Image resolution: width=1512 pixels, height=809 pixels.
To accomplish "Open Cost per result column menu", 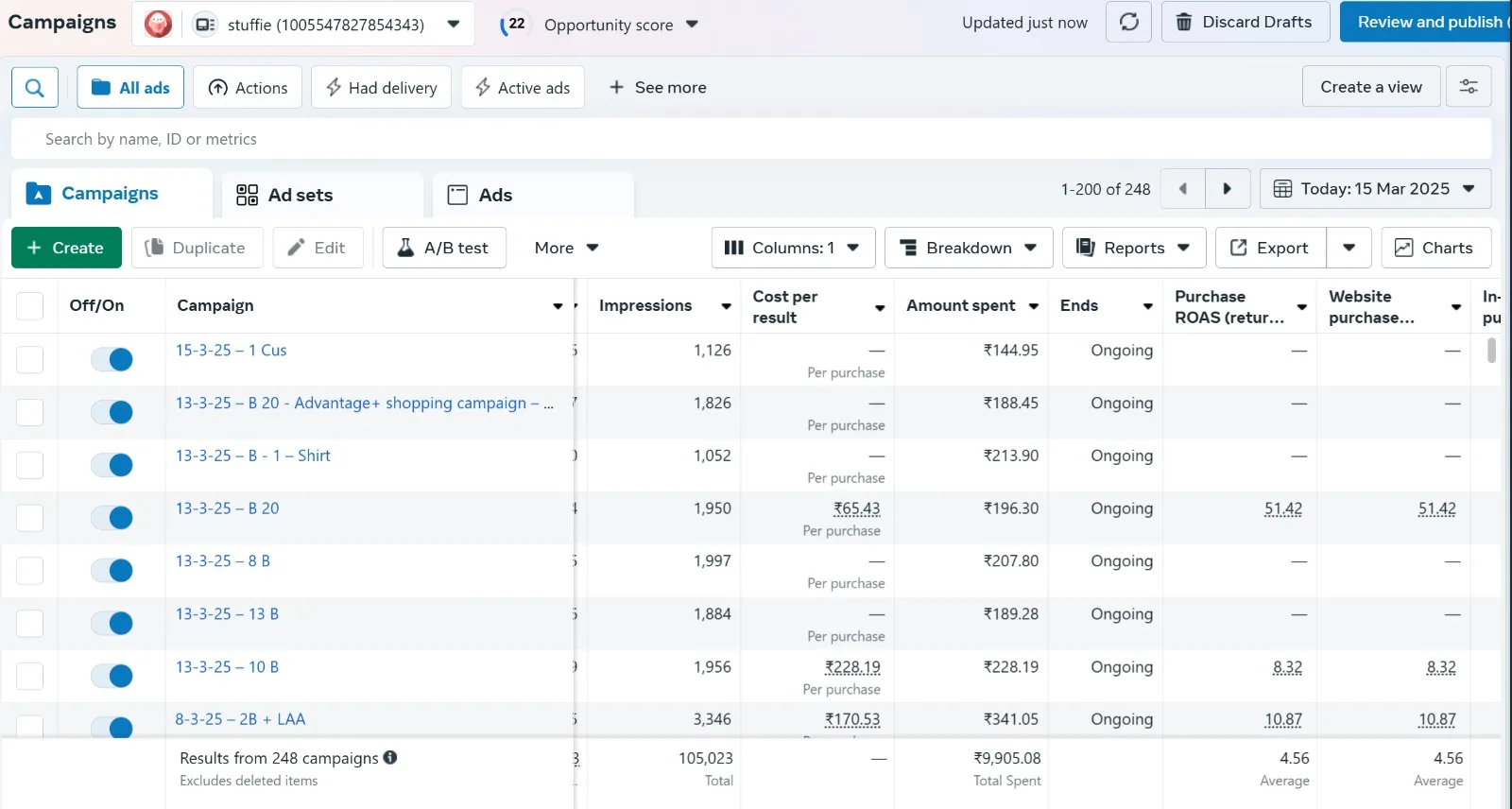I will click(880, 307).
